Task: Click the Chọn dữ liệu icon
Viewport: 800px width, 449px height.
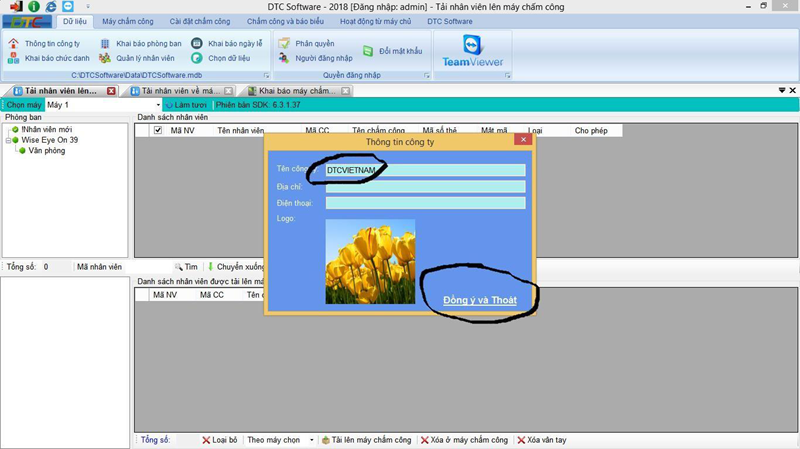Action: tap(197, 59)
